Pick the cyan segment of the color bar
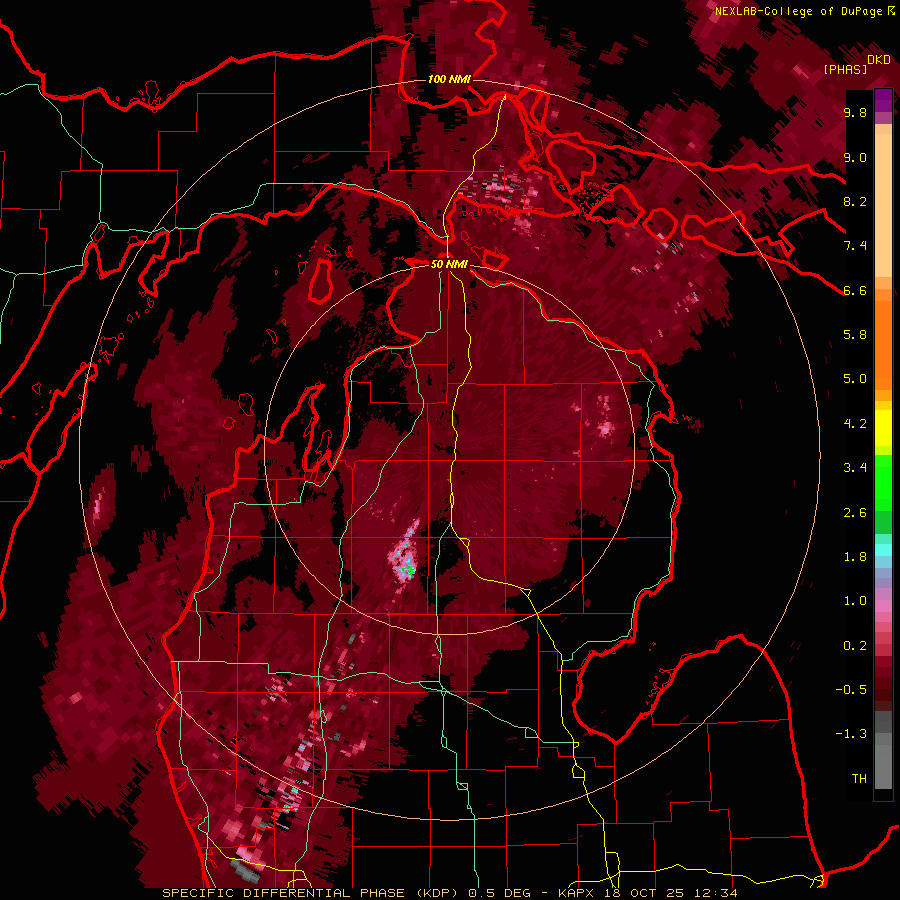Viewport: 900px width, 900px height. click(883, 550)
